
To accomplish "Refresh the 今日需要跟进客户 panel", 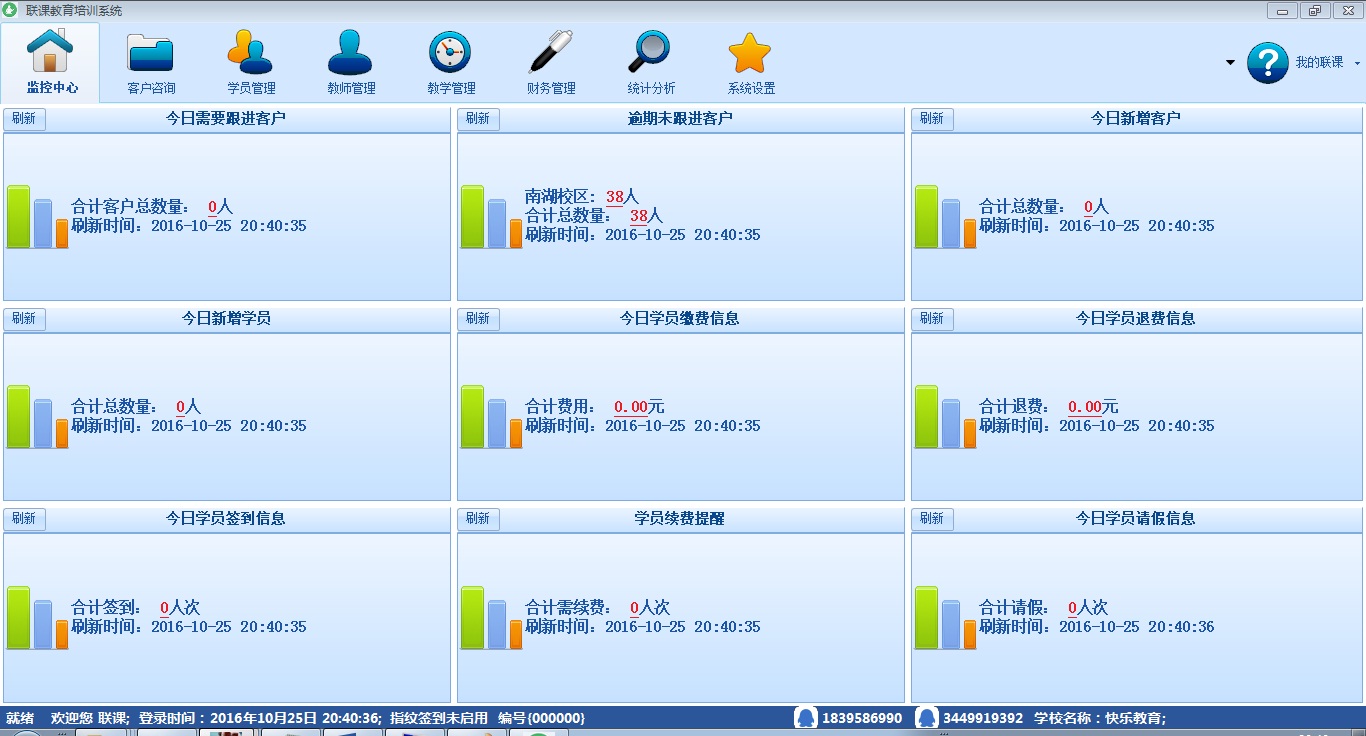I will (24, 118).
